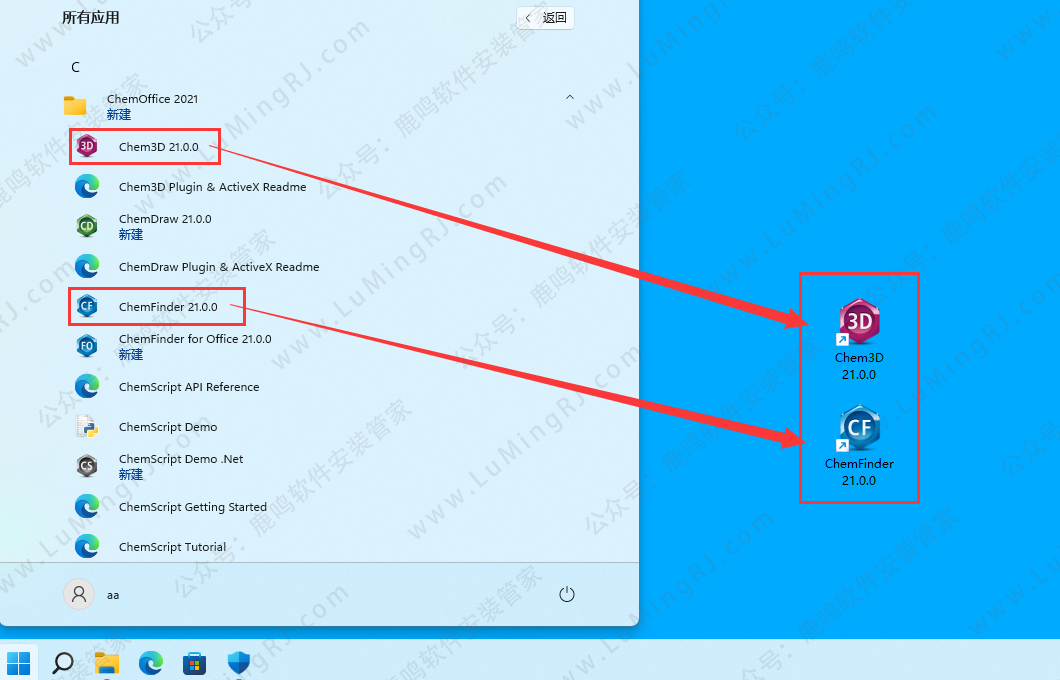Open File Explorer from taskbar
1060x680 pixels.
pyautogui.click(x=106, y=663)
